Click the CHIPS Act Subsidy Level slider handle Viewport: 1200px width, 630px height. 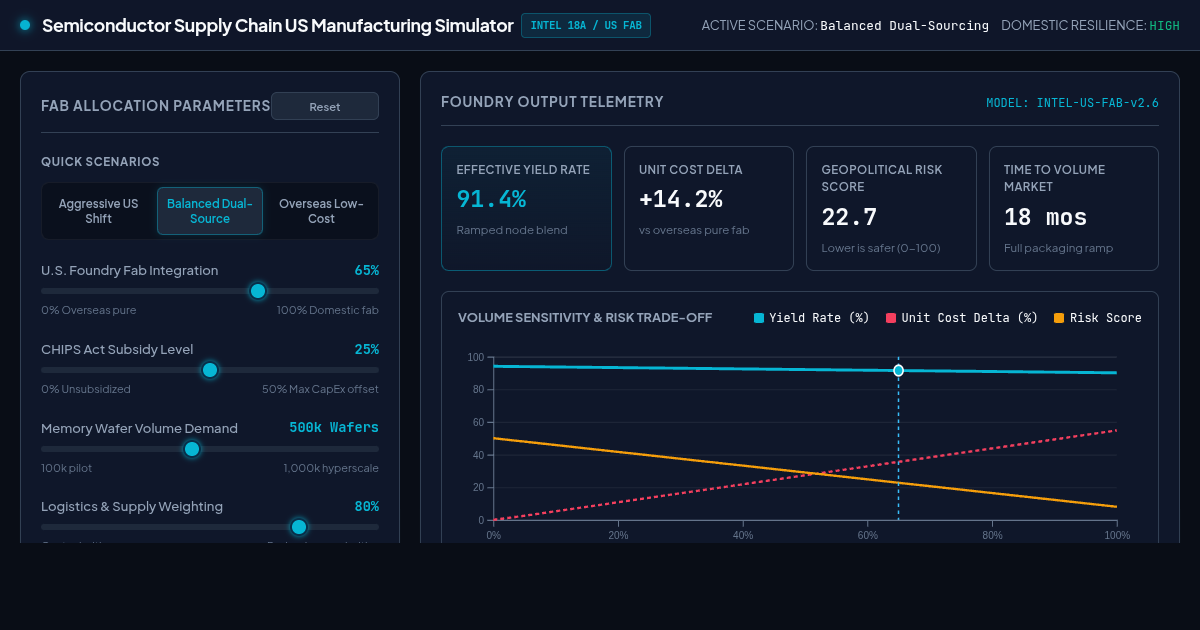(x=210, y=370)
